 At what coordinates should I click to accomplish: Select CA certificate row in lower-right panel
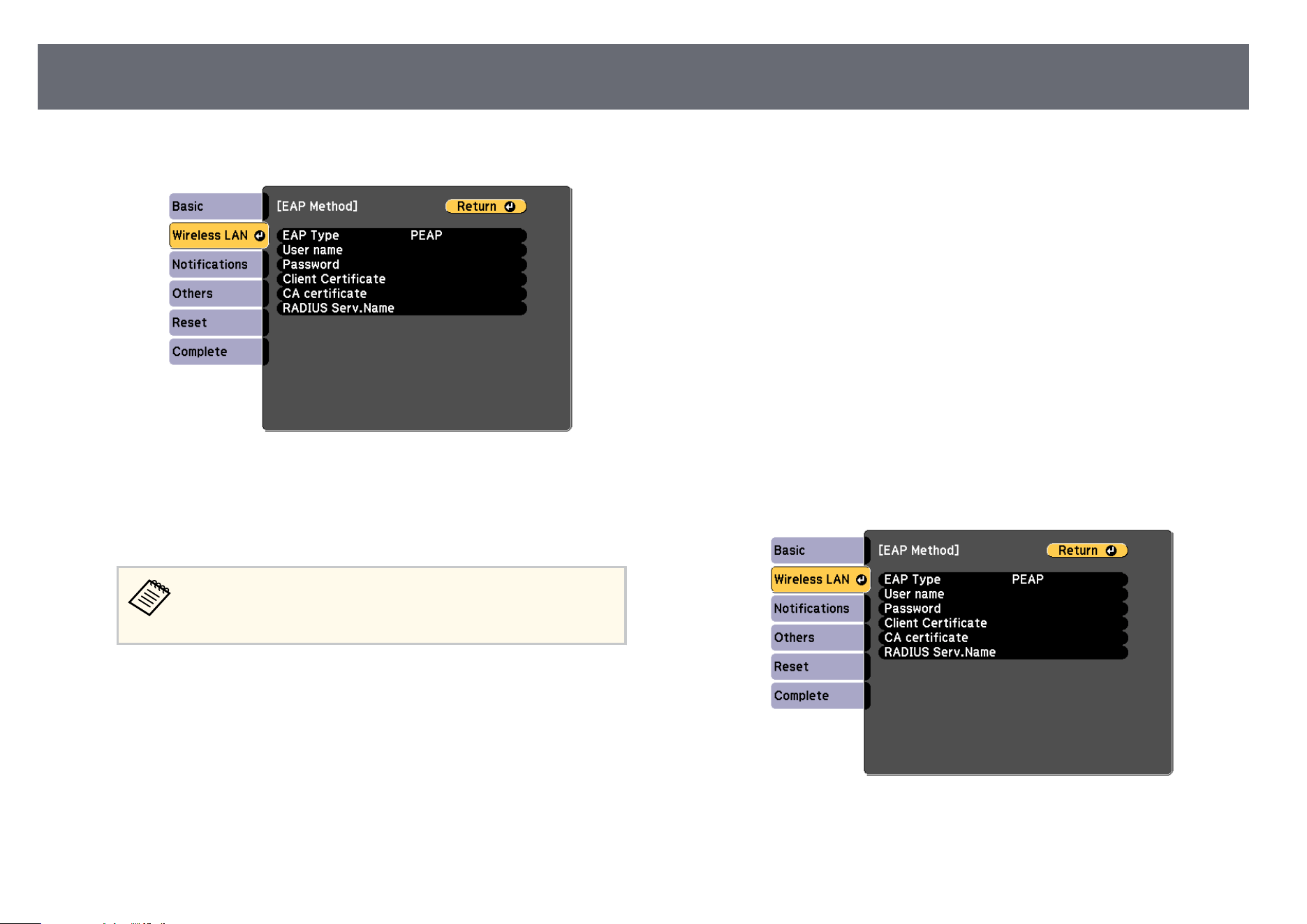1003,638
